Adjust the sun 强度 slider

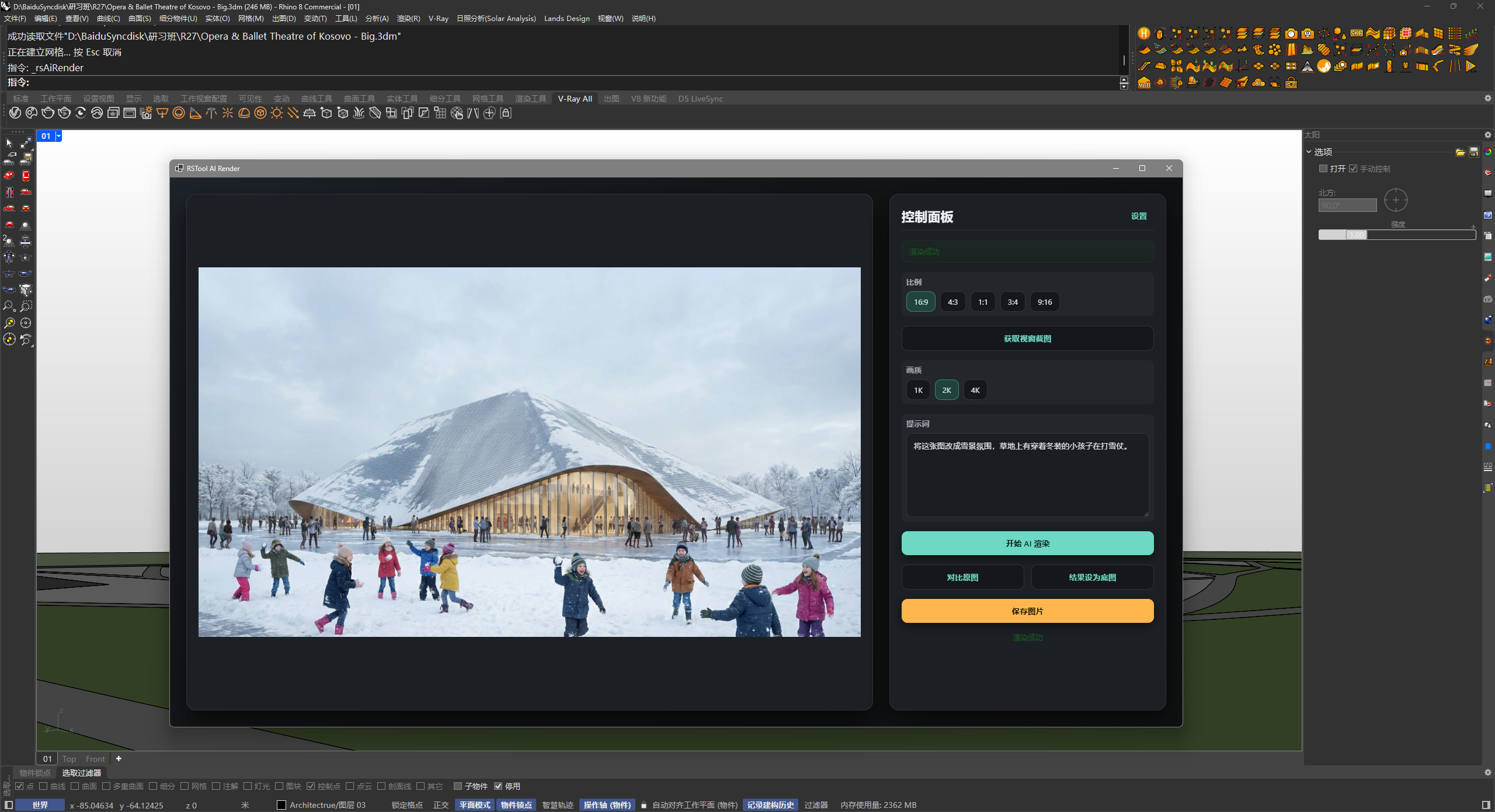[x=1356, y=235]
